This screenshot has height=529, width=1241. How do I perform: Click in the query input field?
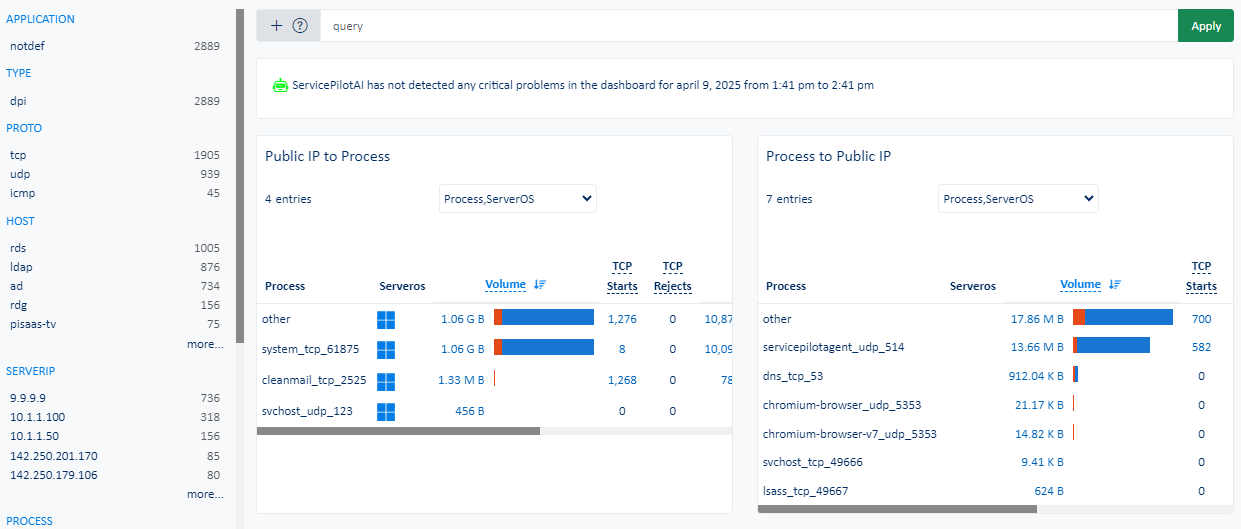tap(748, 26)
